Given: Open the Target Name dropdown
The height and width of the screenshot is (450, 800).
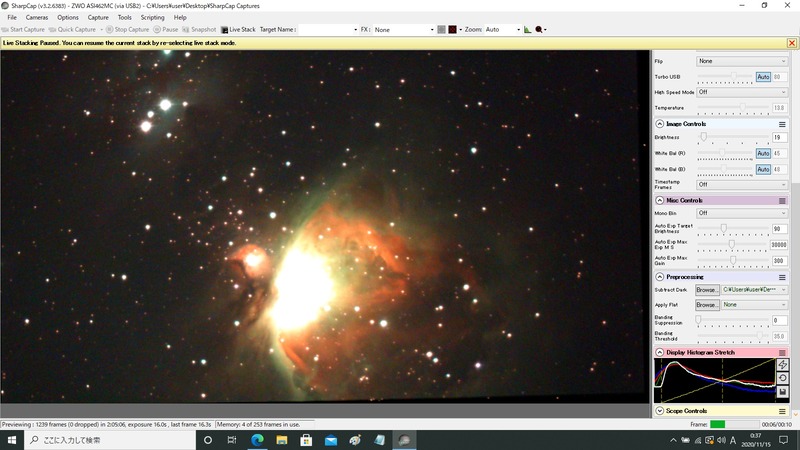Looking at the screenshot, I should tap(328, 30).
